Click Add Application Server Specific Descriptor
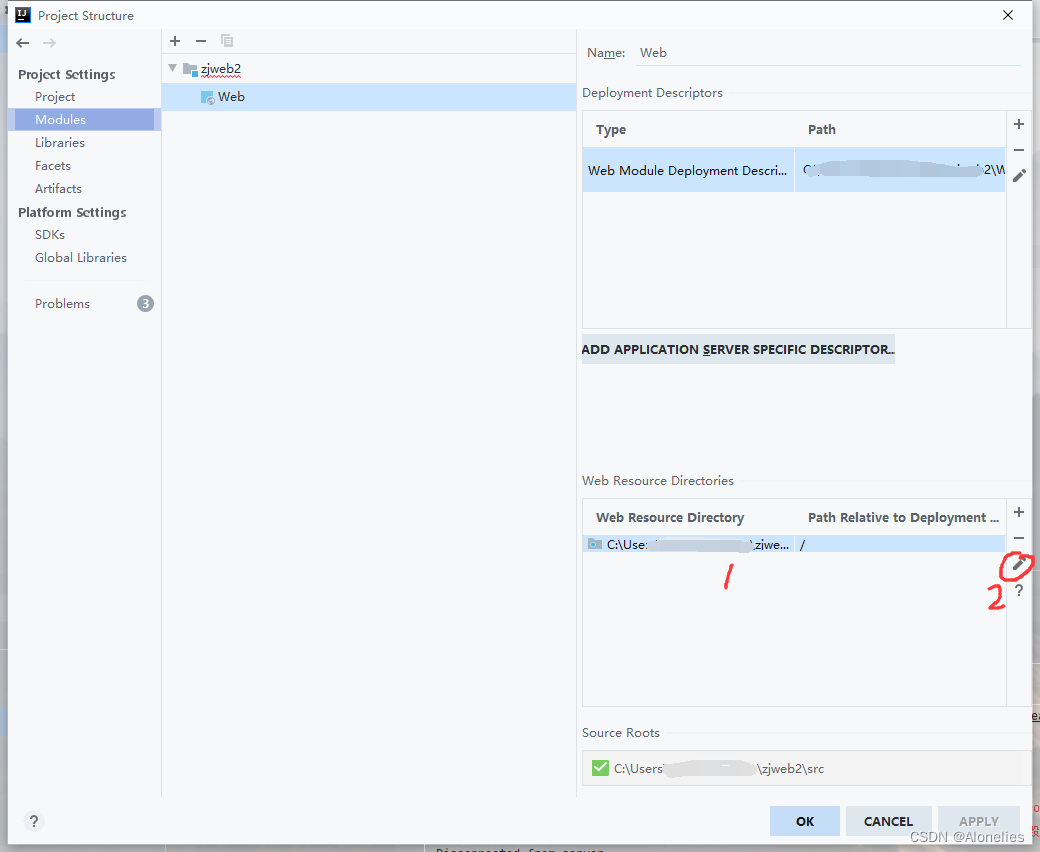Viewport: 1040px width, 852px height. [x=738, y=349]
